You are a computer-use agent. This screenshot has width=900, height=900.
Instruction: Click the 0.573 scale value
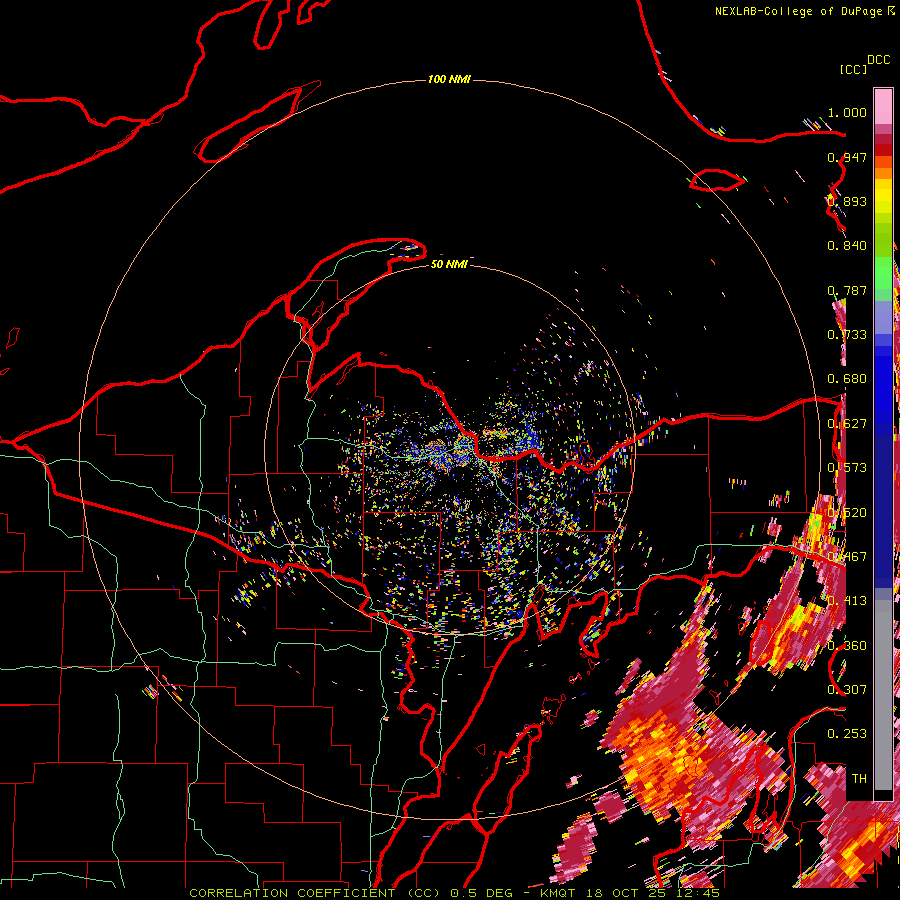pyautogui.click(x=847, y=468)
